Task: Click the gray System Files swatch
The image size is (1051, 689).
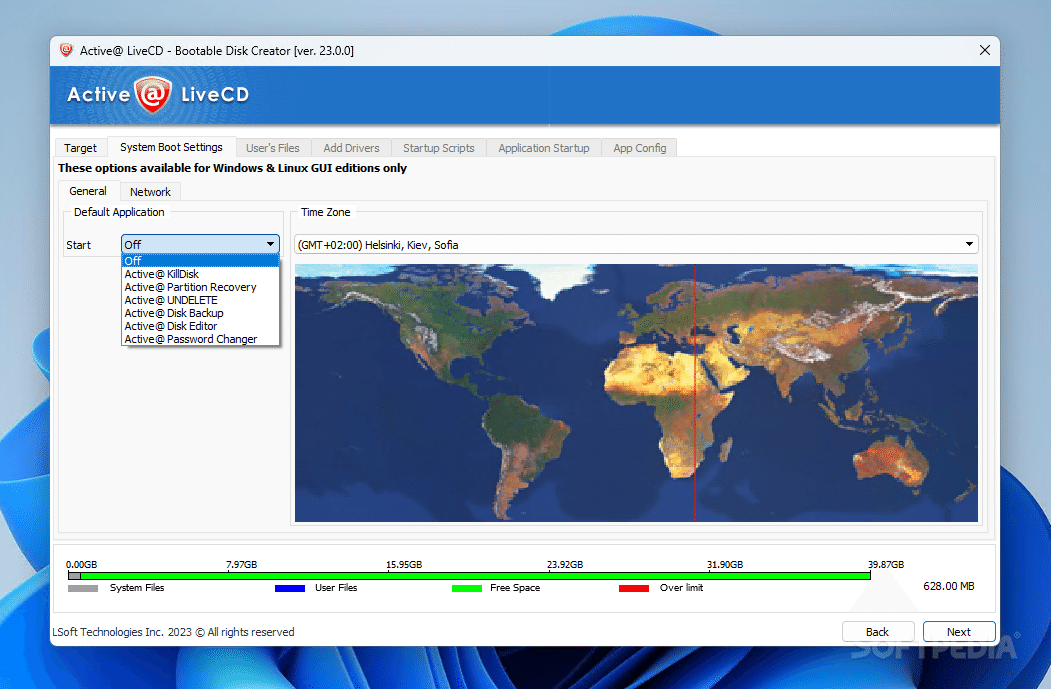Action: (x=83, y=588)
